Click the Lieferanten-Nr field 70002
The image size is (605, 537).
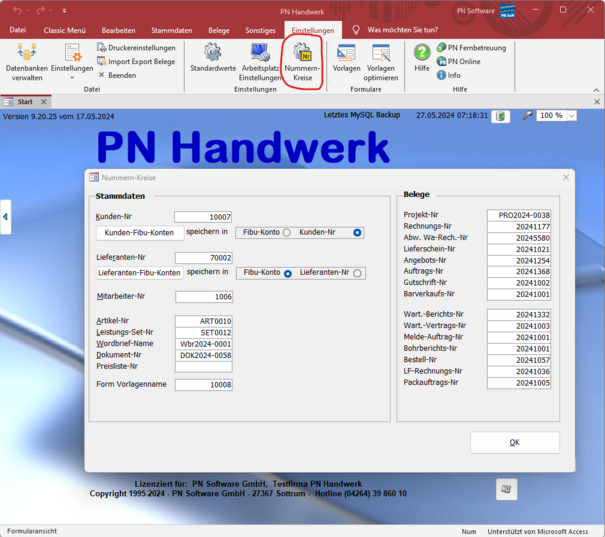pos(204,258)
